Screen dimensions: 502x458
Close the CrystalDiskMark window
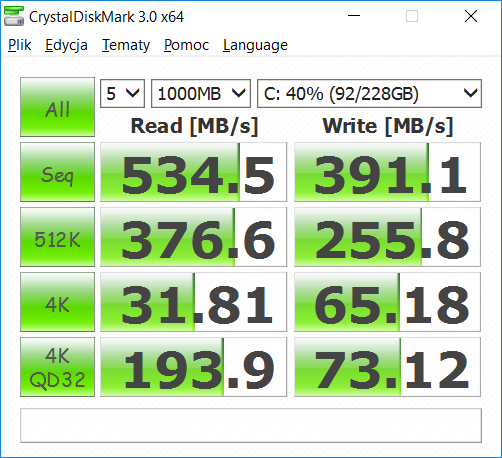click(471, 16)
